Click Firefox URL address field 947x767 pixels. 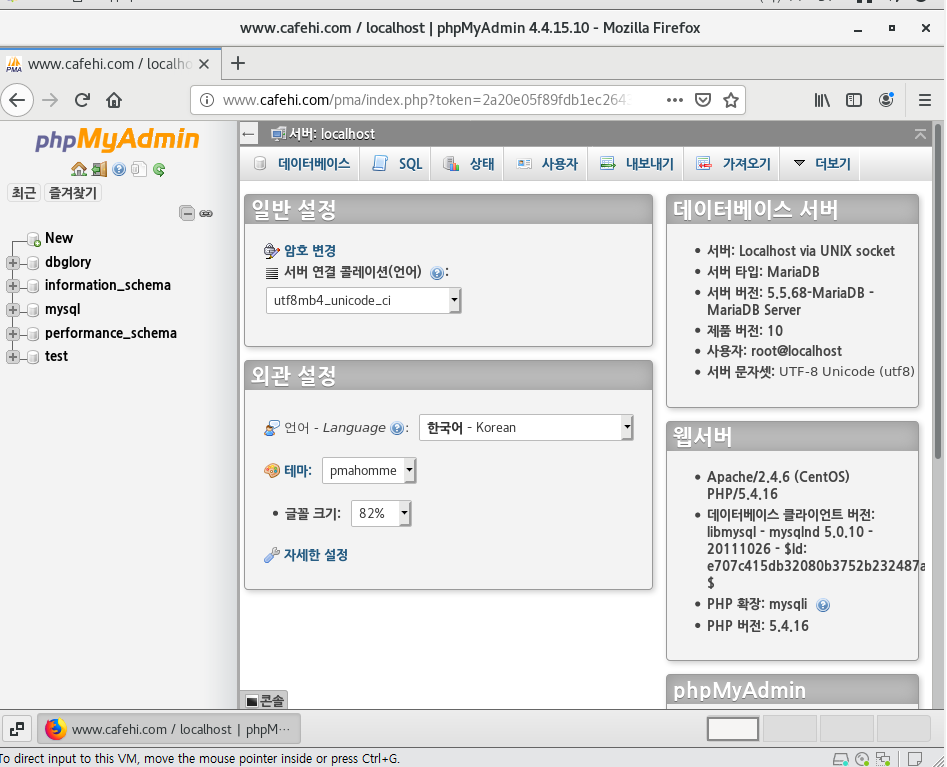[426, 100]
